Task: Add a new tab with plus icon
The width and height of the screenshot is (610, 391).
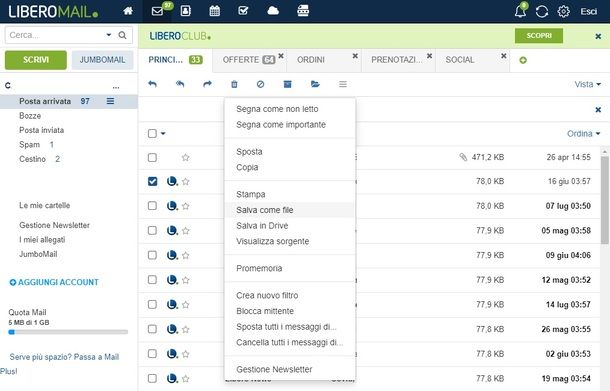Action: pyautogui.click(x=523, y=60)
